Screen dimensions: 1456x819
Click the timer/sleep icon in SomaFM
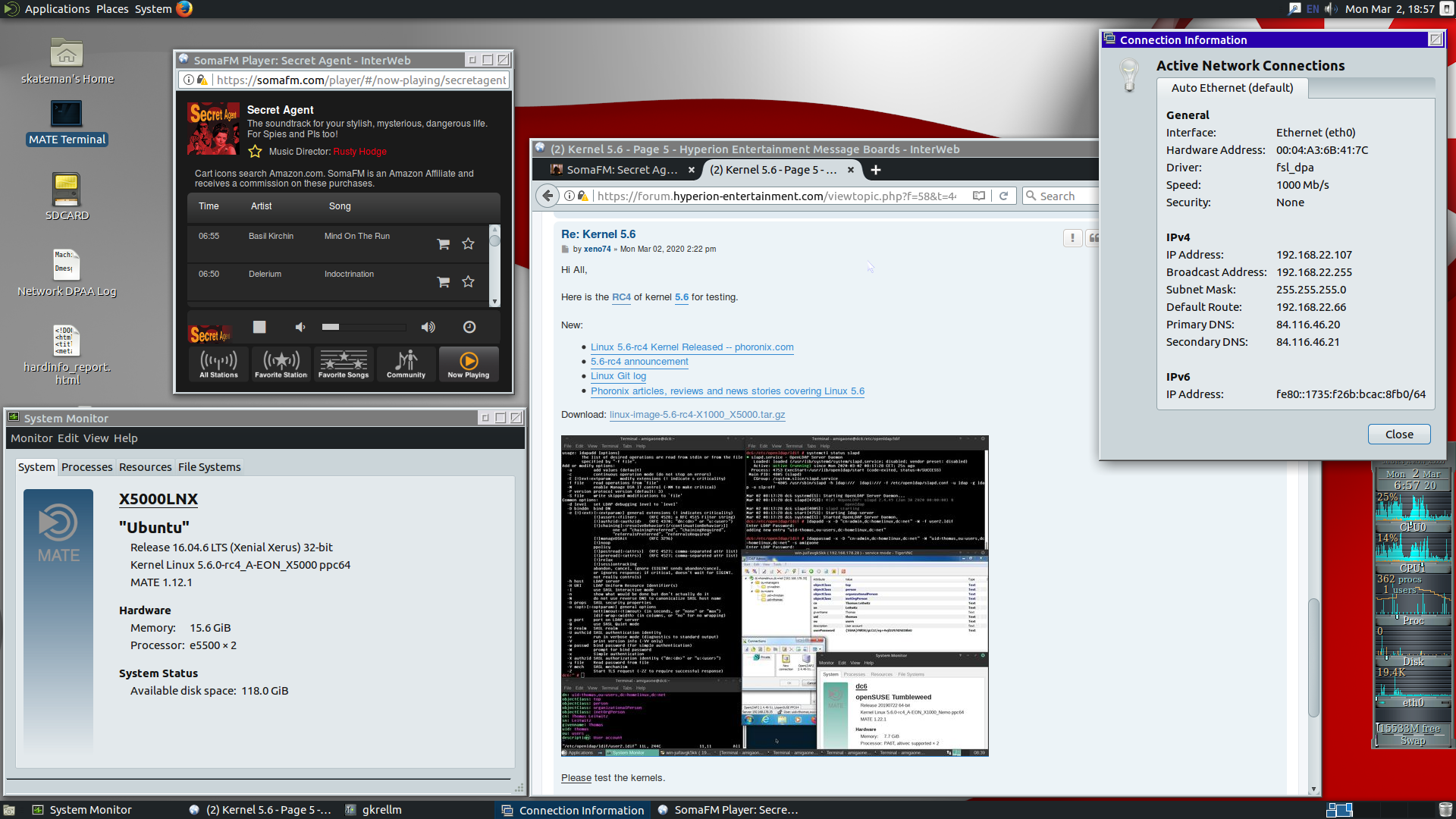coord(470,326)
